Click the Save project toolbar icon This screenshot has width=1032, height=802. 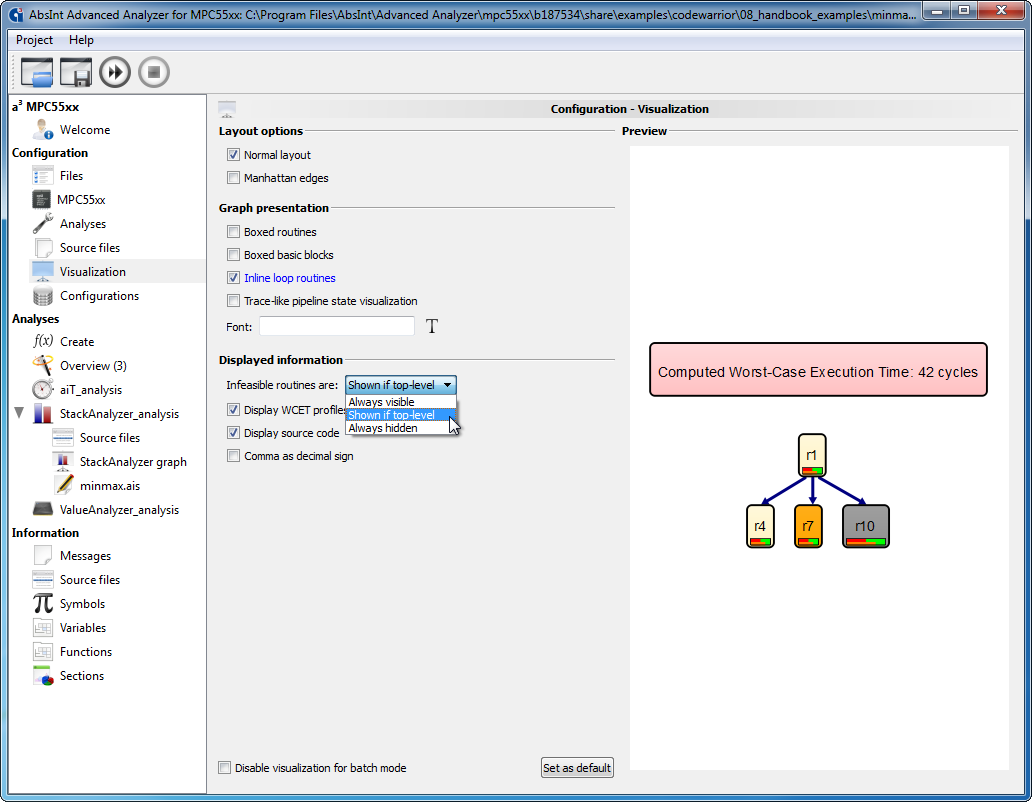tap(76, 72)
